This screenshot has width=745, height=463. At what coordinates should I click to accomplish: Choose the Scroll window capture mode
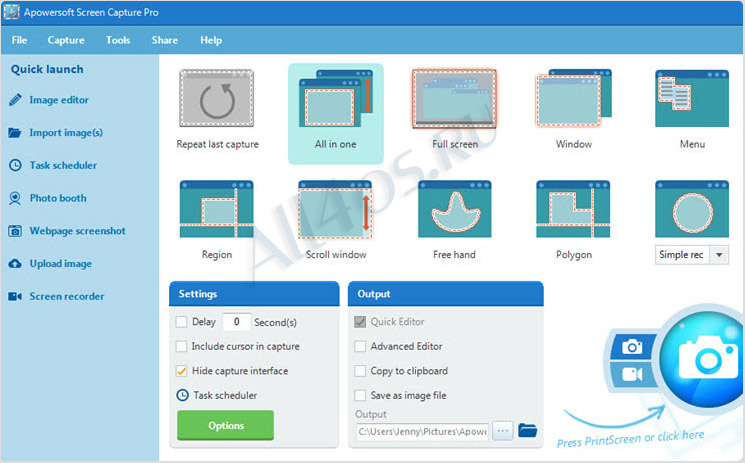tap(335, 209)
